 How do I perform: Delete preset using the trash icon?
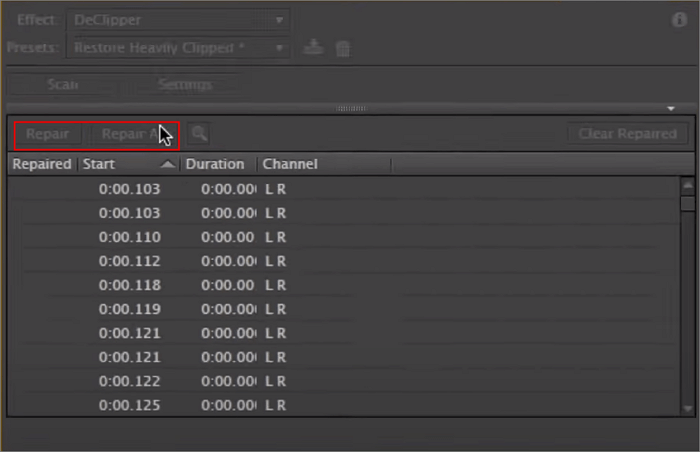(342, 48)
